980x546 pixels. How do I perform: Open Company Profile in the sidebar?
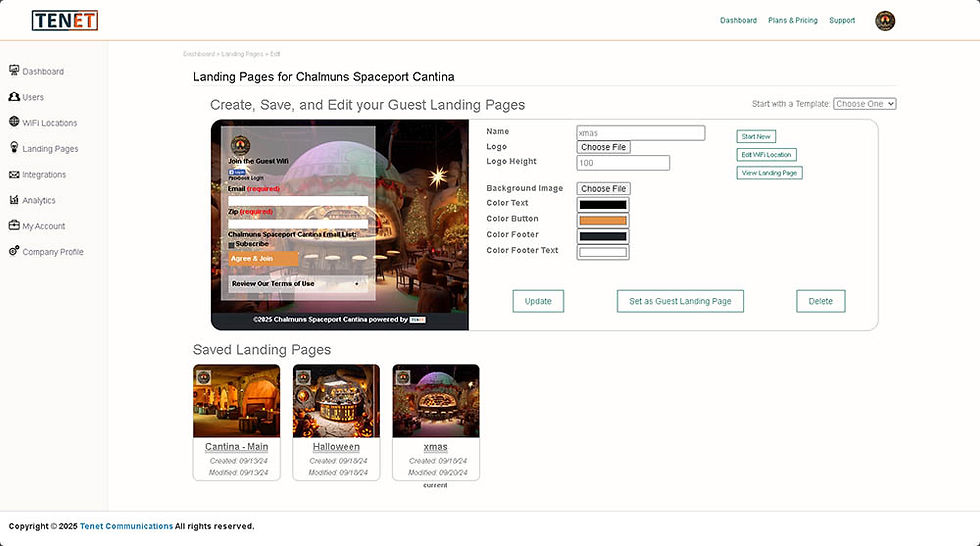(x=53, y=252)
